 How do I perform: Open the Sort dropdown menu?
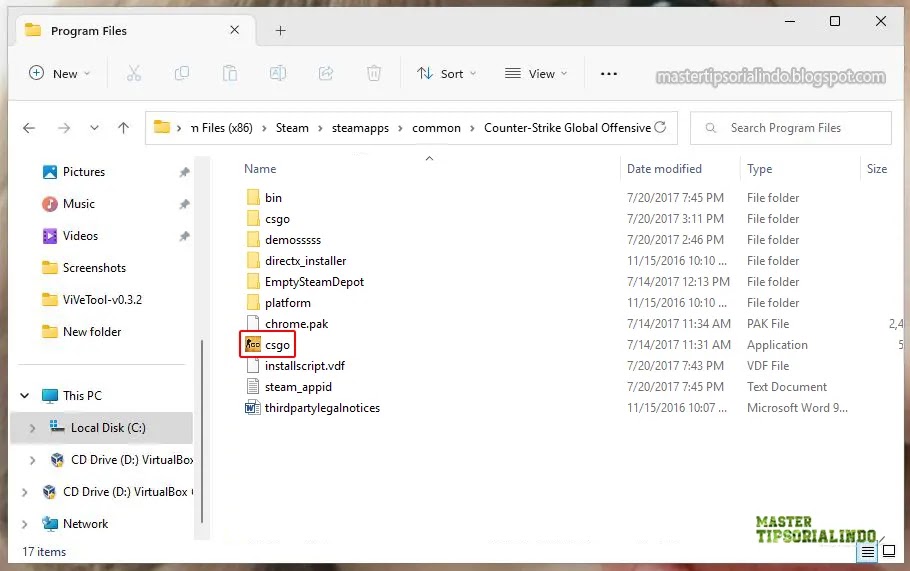tap(446, 74)
